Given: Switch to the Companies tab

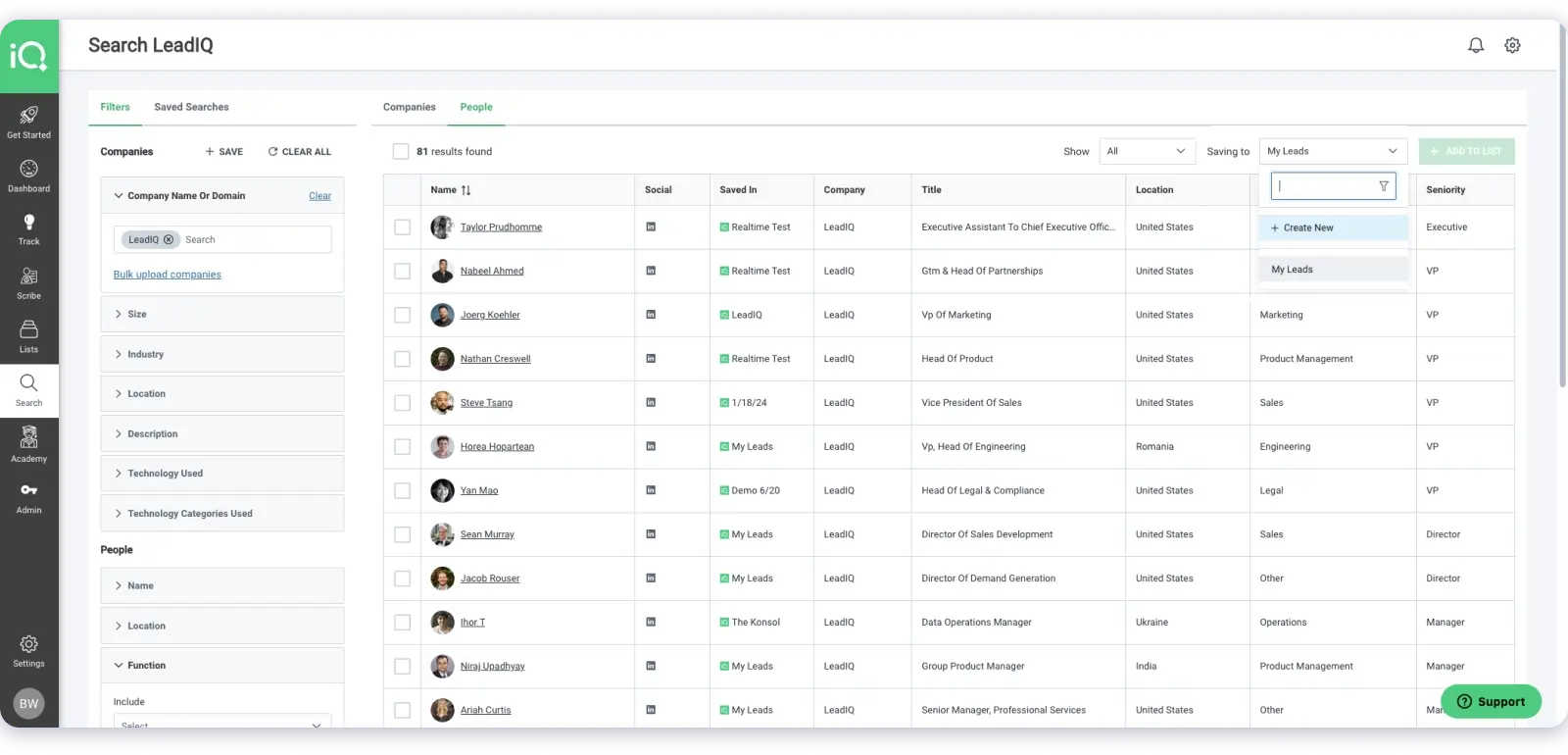Looking at the screenshot, I should click(410, 107).
